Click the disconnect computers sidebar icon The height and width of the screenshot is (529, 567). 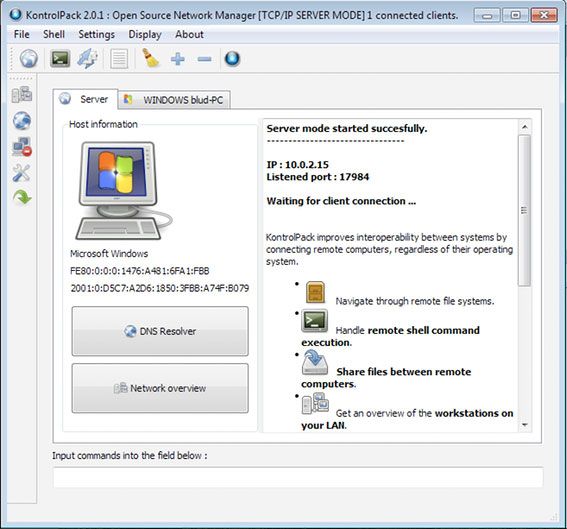coord(22,146)
